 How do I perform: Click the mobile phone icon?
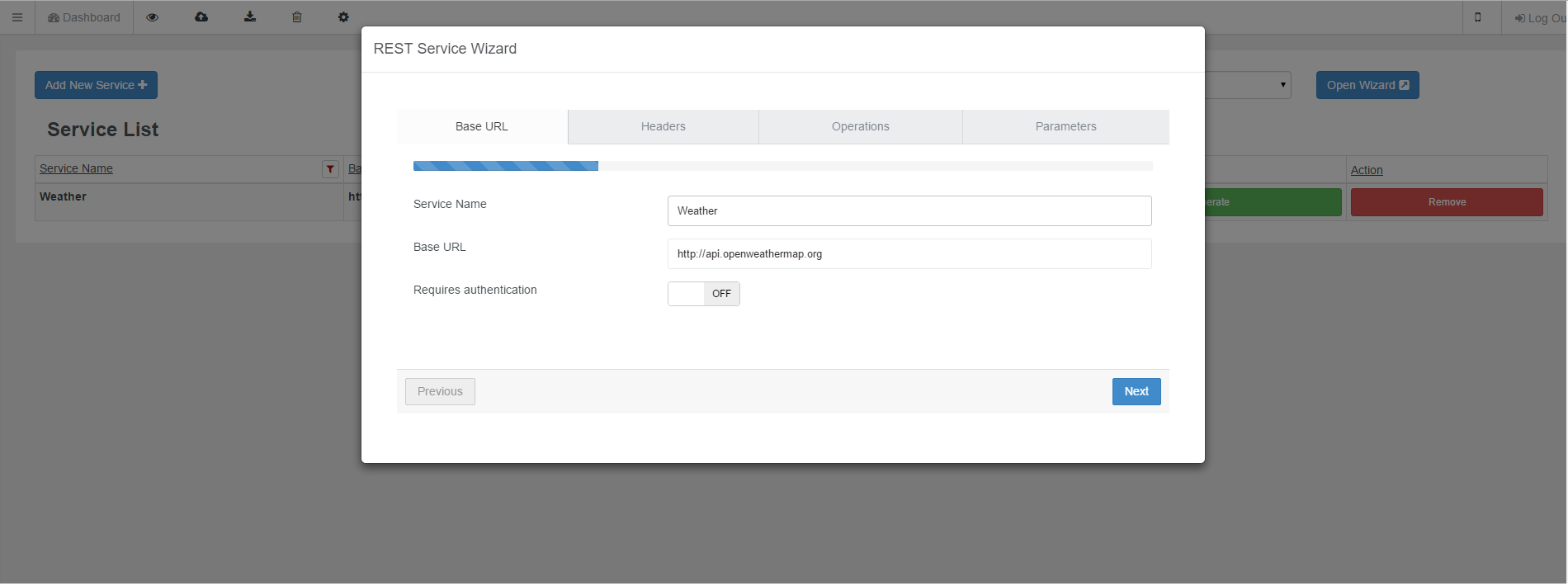click(x=1478, y=17)
